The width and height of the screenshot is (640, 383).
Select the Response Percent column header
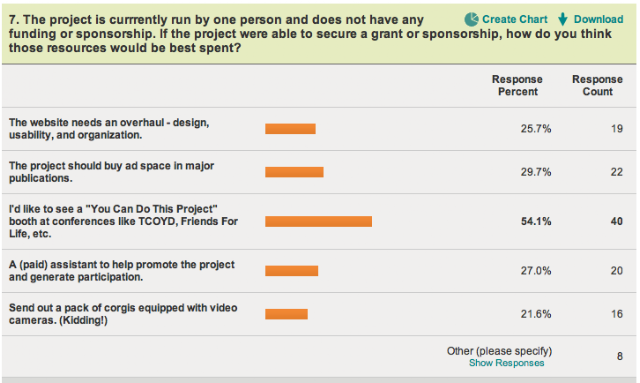pyautogui.click(x=517, y=85)
